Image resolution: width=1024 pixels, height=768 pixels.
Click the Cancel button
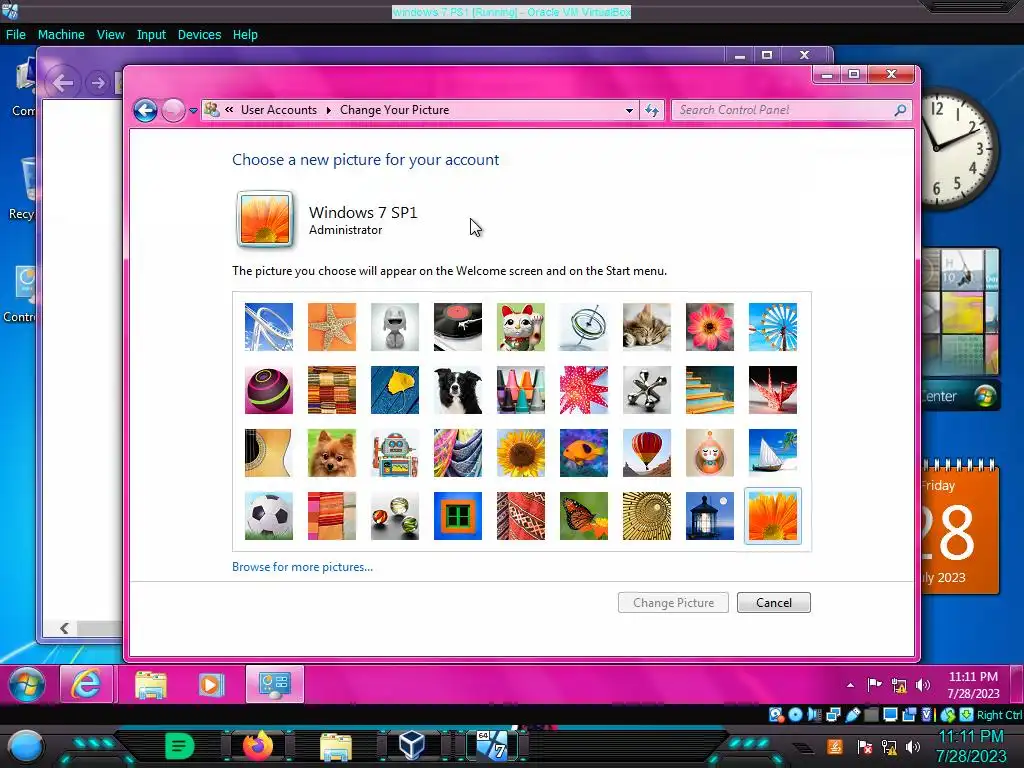point(774,603)
